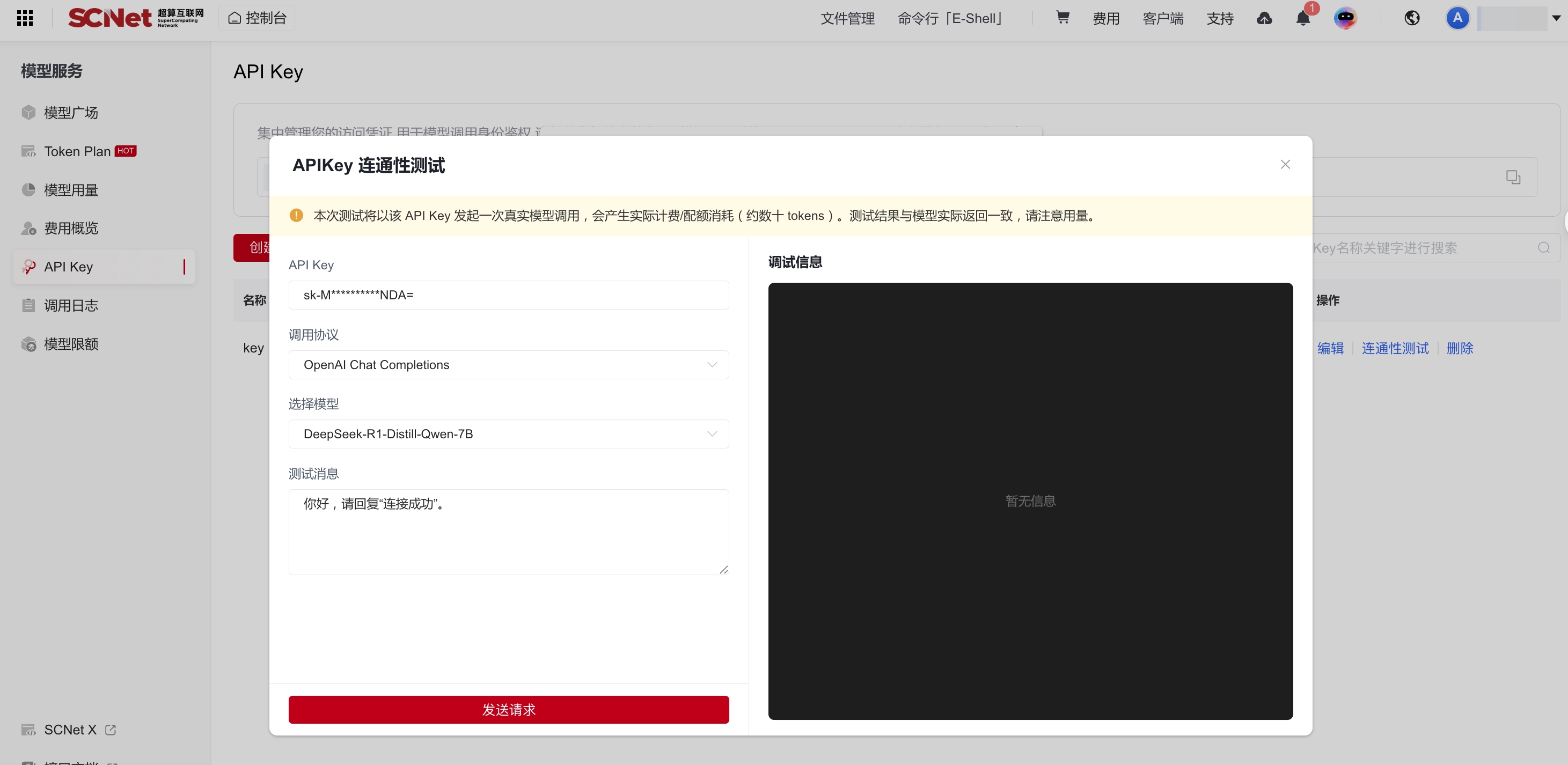
Task: Click the 连通性测试 link in table
Action: point(1395,348)
